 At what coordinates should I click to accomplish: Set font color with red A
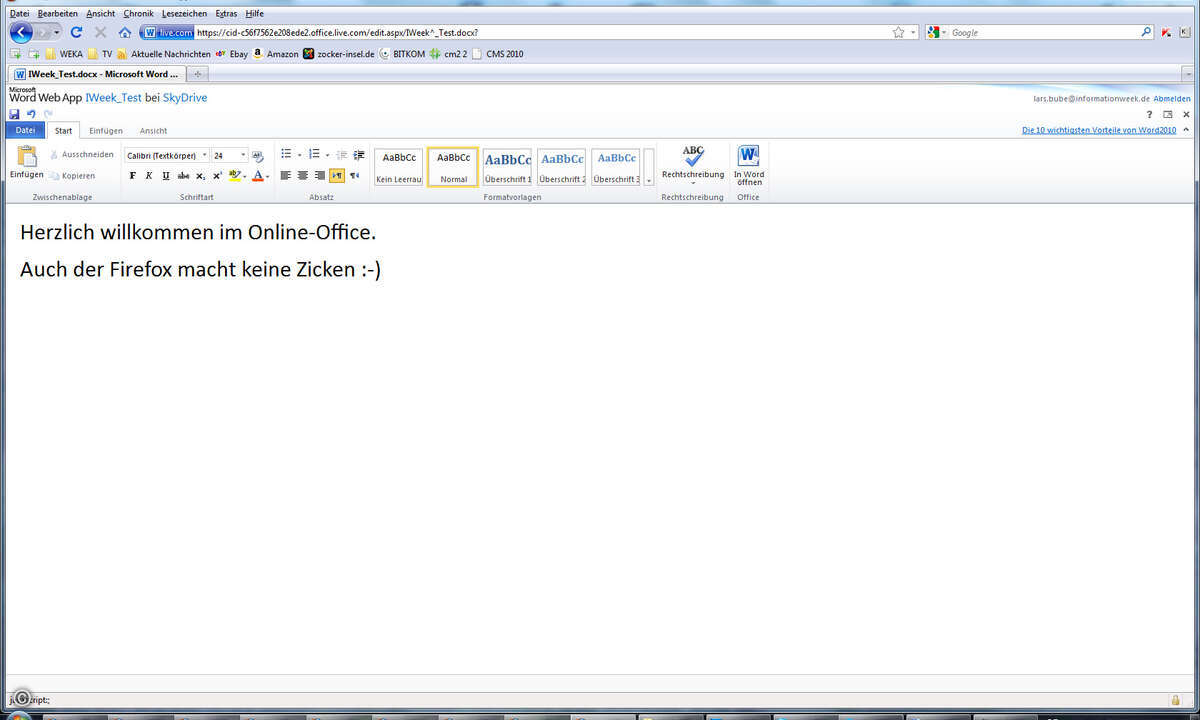click(x=257, y=176)
